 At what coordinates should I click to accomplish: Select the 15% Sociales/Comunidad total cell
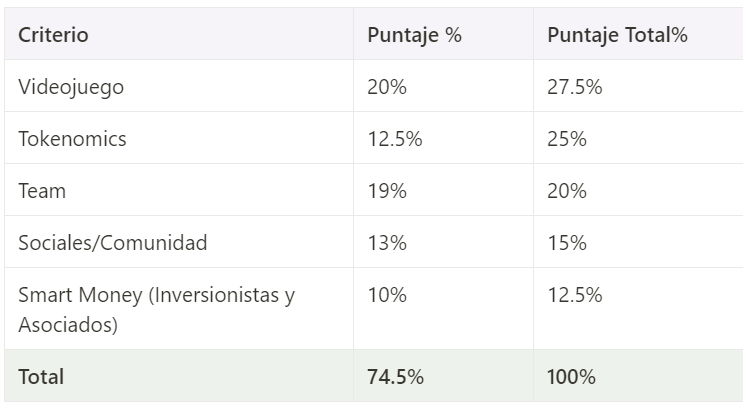[566, 243]
